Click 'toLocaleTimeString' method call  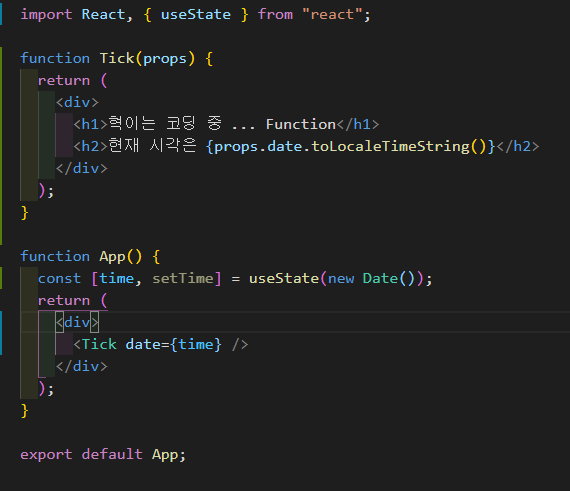click(391, 146)
